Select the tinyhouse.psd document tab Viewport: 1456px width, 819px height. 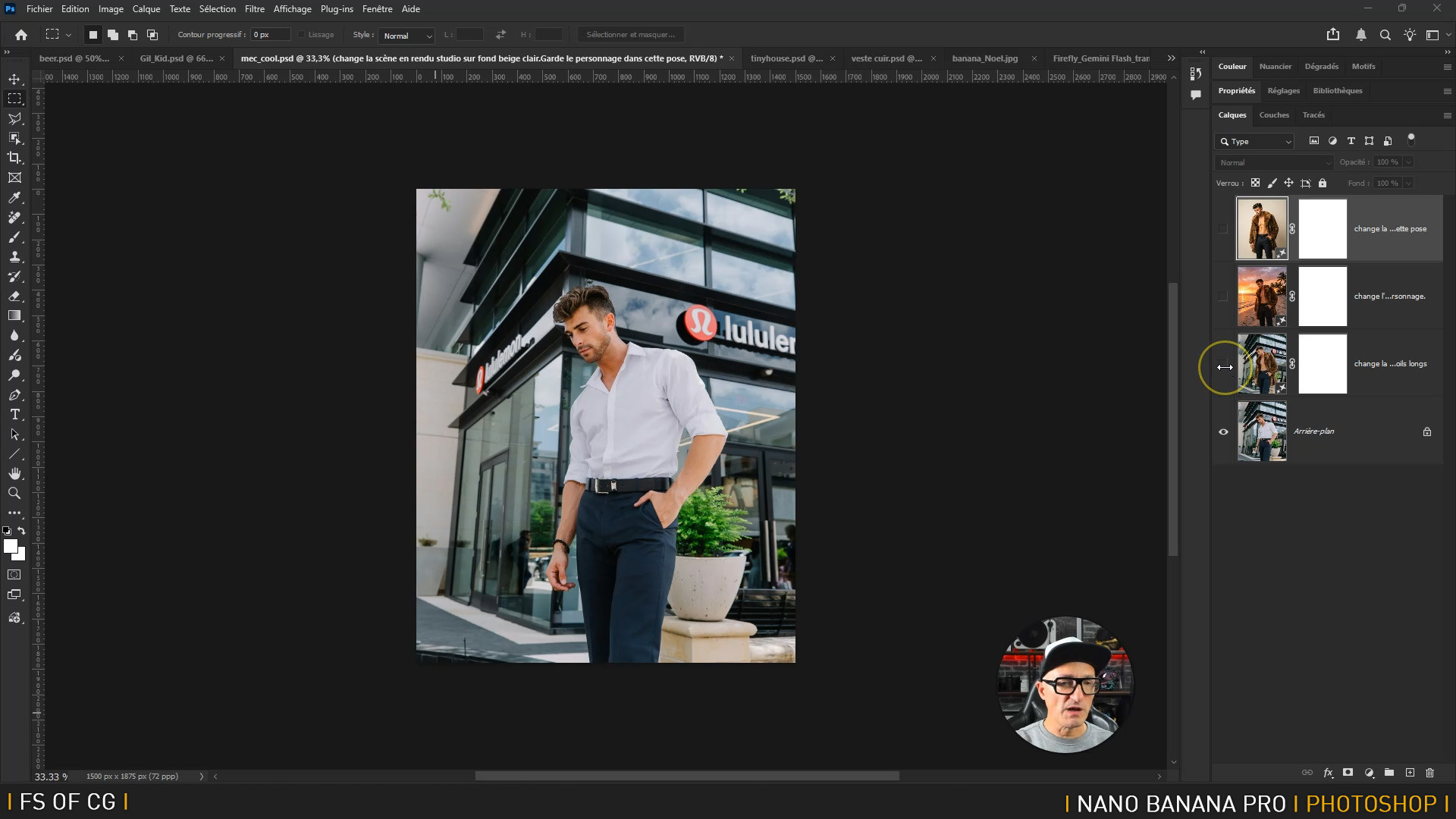click(786, 58)
